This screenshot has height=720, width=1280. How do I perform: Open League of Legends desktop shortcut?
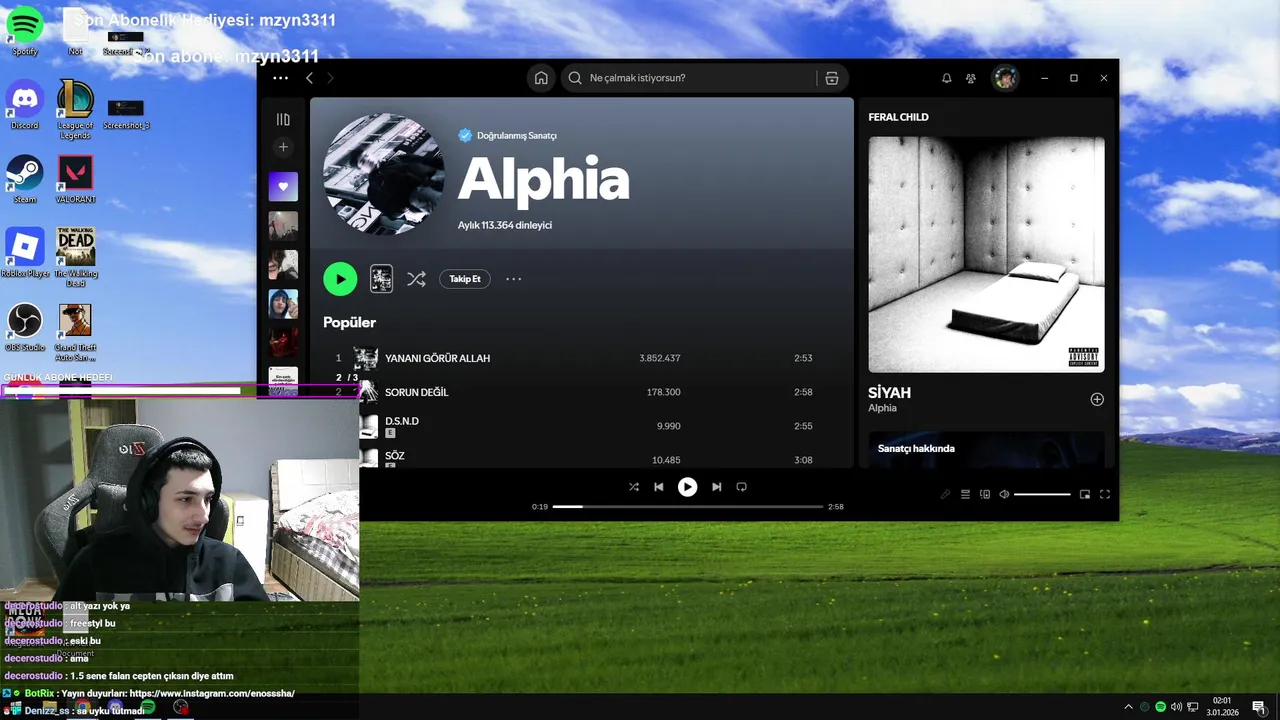75,108
